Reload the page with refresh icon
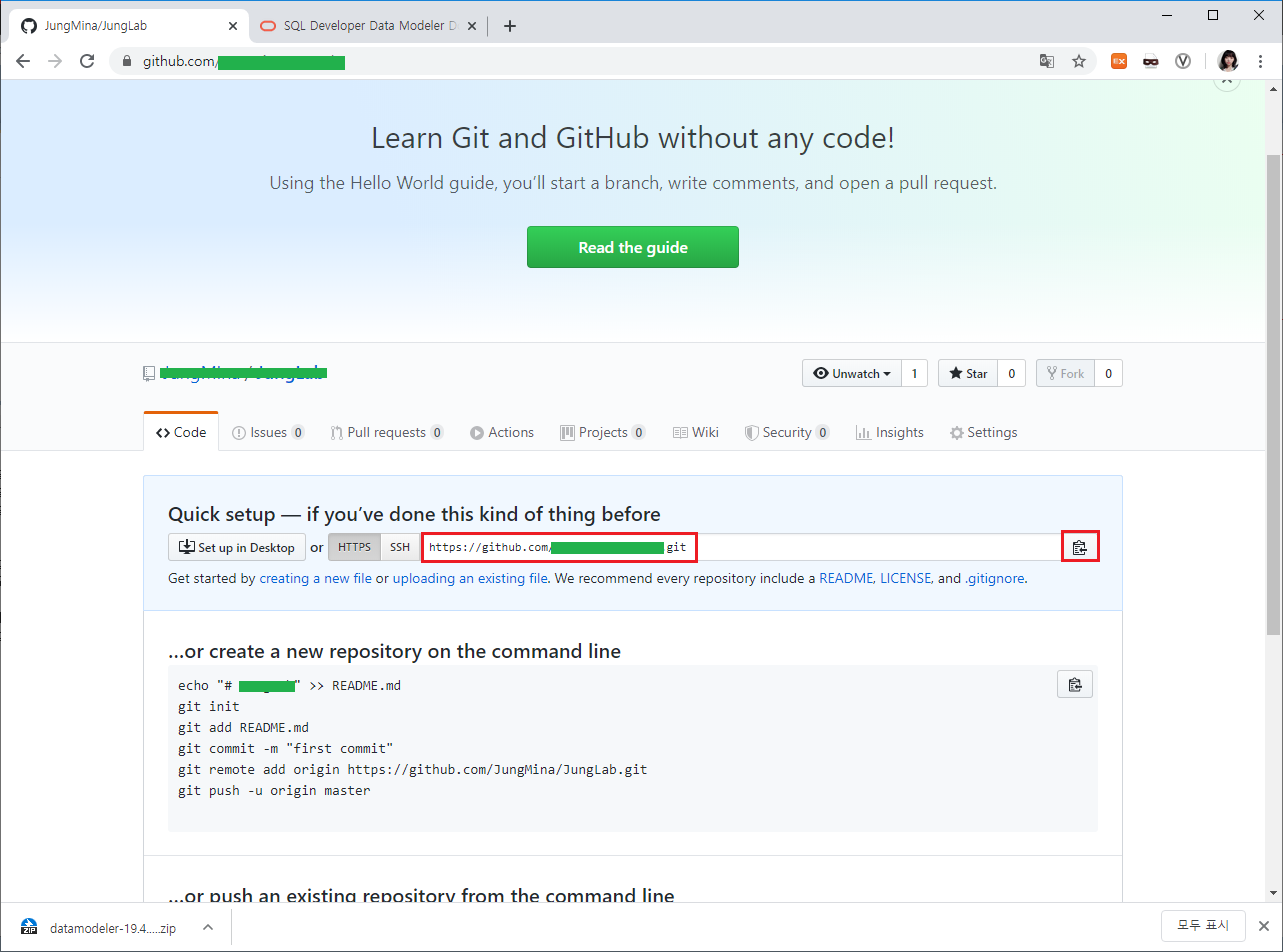This screenshot has height=952, width=1283. [87, 61]
